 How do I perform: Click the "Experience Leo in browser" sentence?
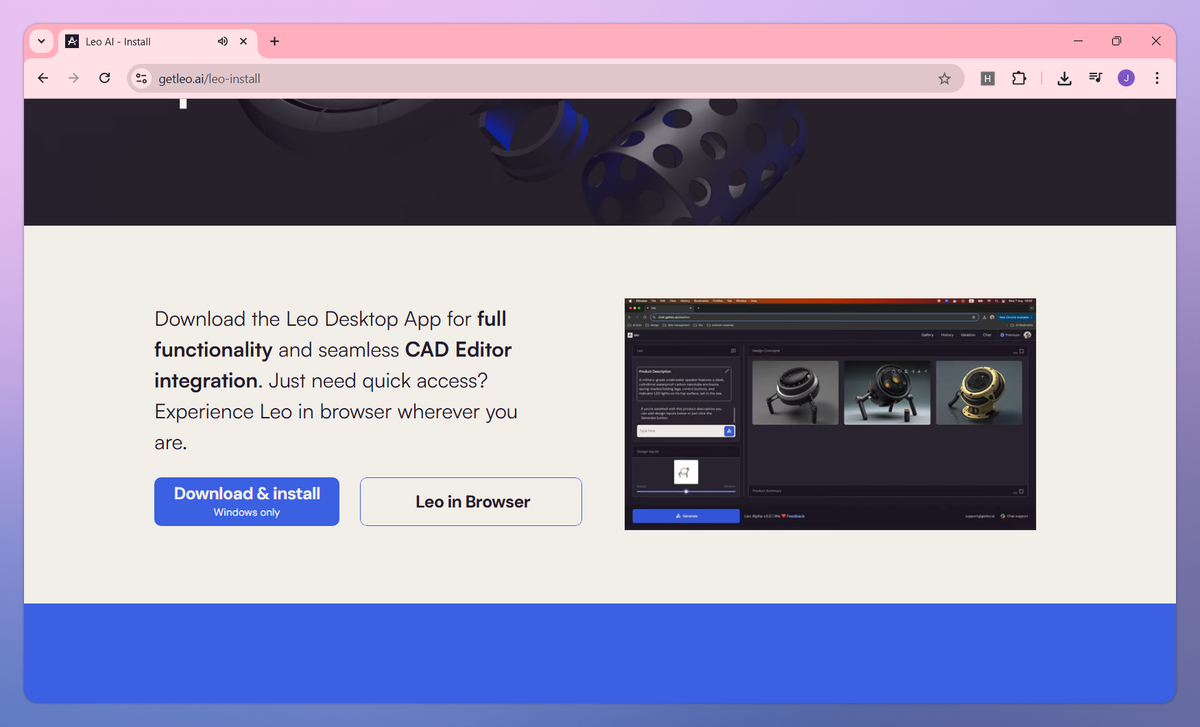click(336, 426)
